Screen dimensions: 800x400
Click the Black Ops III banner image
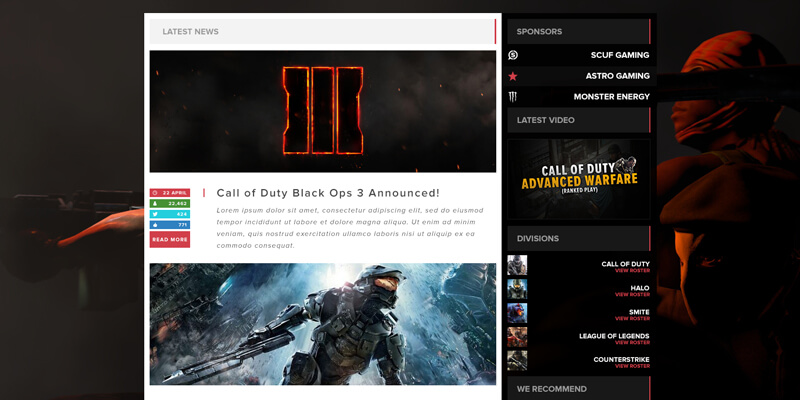322,111
